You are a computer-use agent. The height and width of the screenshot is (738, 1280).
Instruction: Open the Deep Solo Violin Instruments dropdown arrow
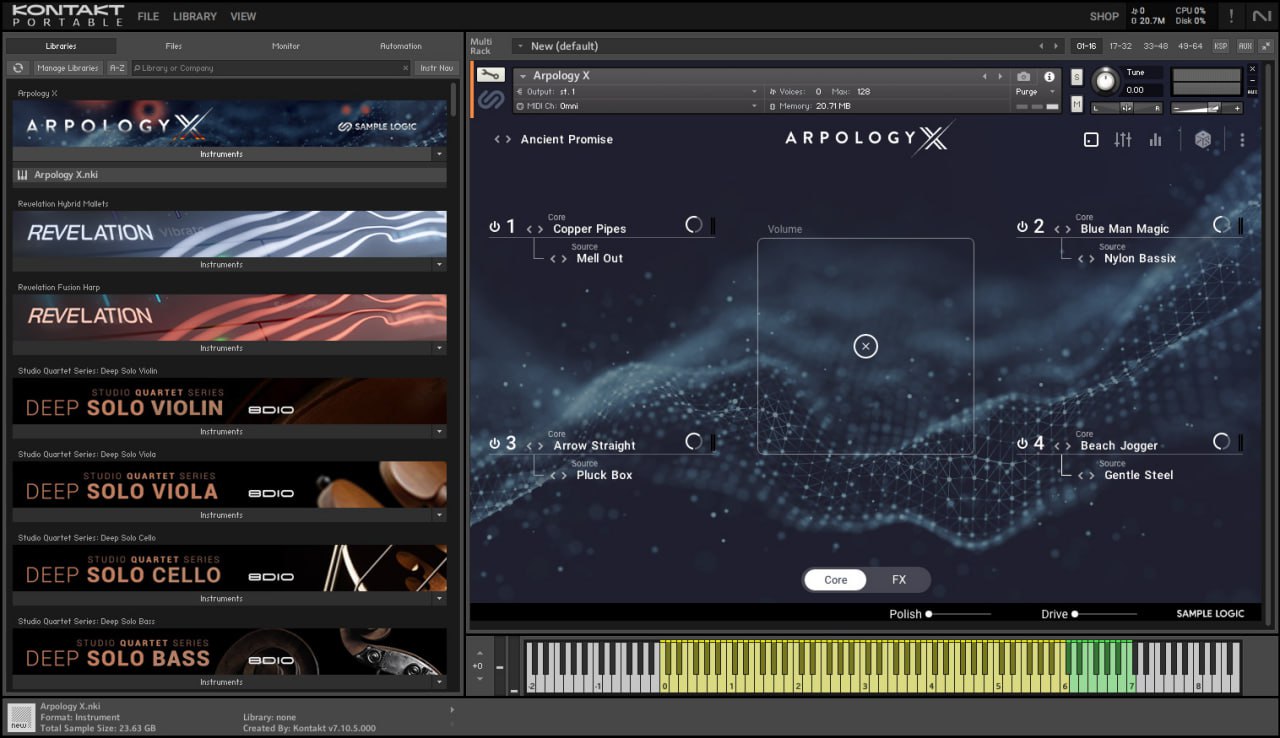(439, 432)
